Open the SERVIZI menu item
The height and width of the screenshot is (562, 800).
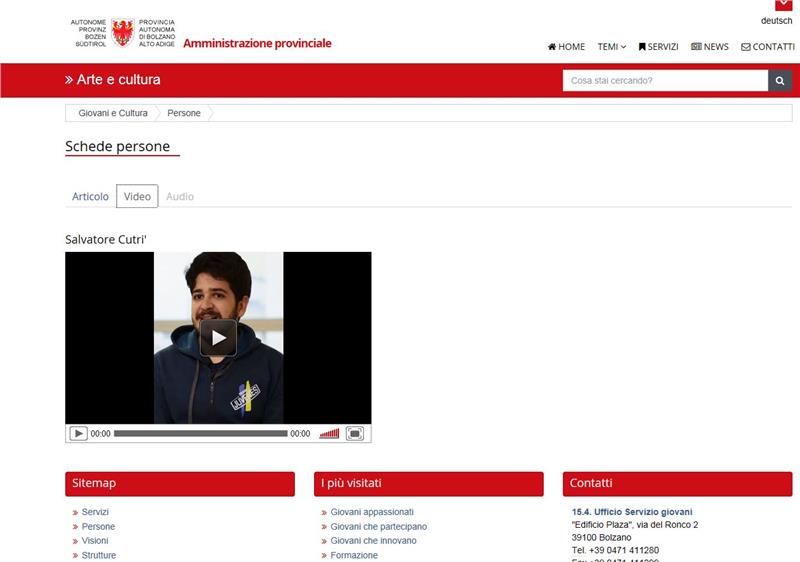[658, 47]
